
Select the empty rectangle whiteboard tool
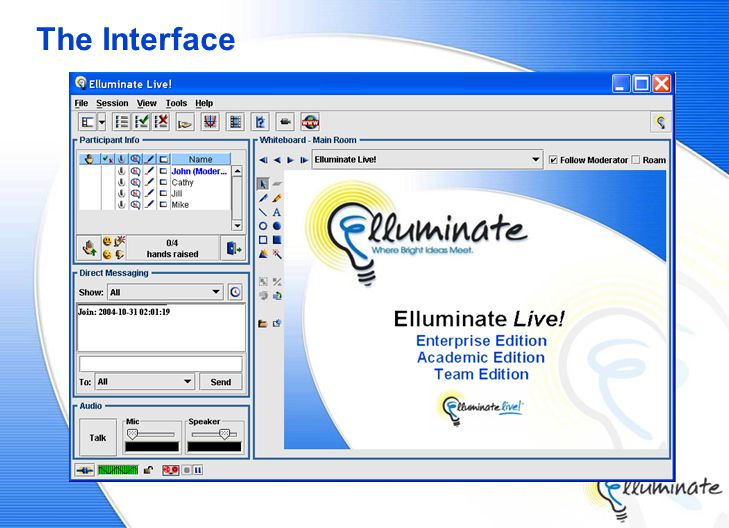point(263,240)
